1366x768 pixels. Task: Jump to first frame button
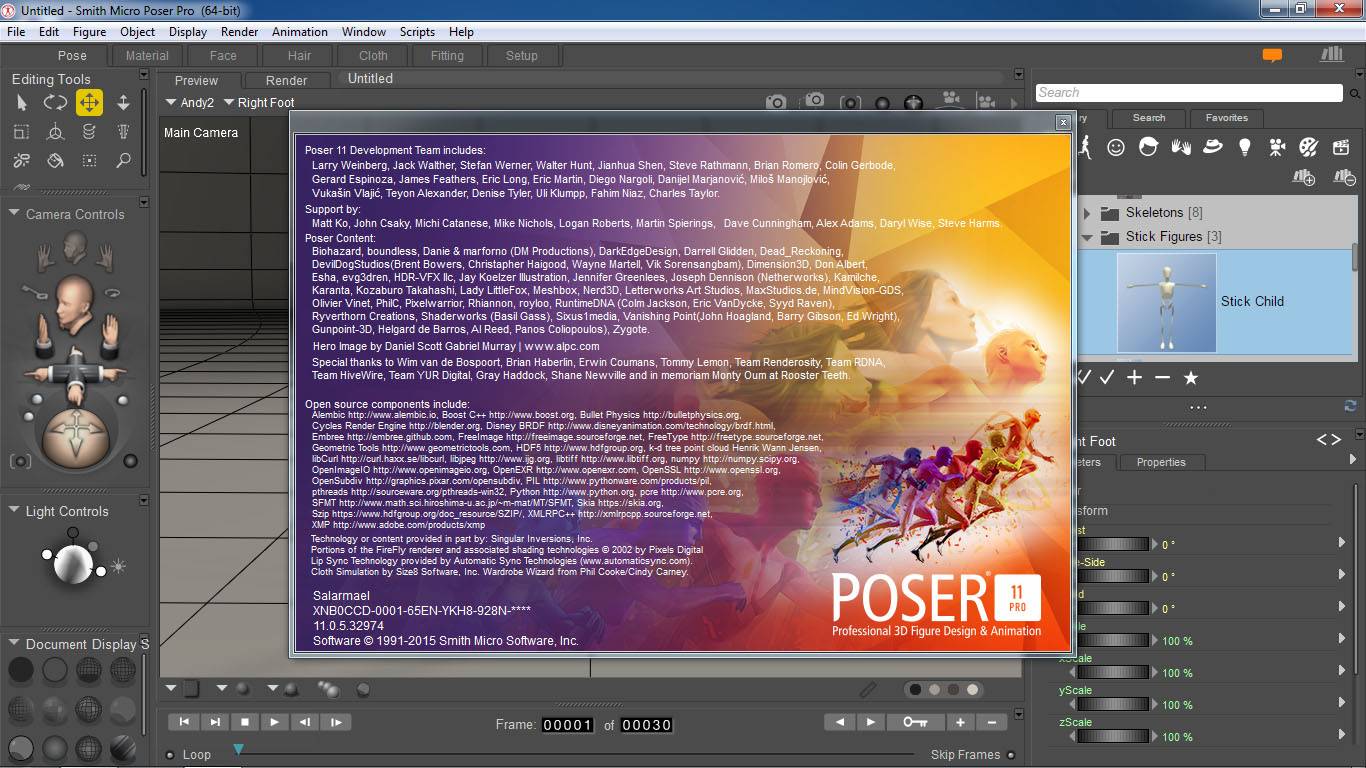[x=183, y=722]
